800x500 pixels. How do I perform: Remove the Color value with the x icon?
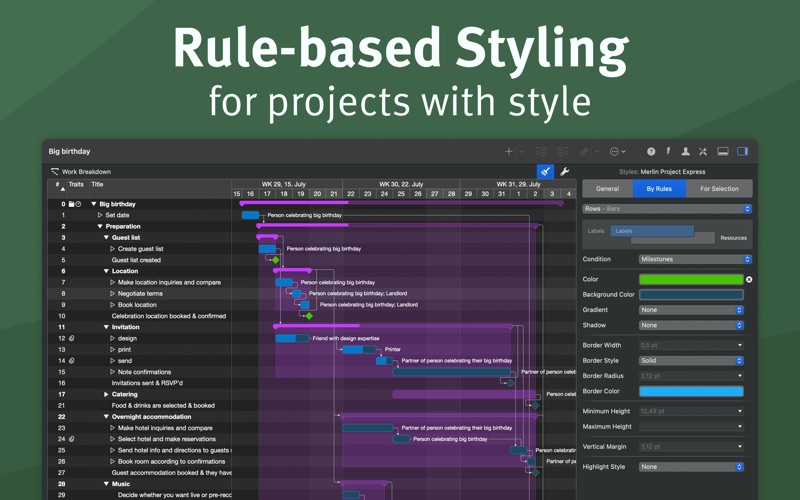[x=749, y=280]
